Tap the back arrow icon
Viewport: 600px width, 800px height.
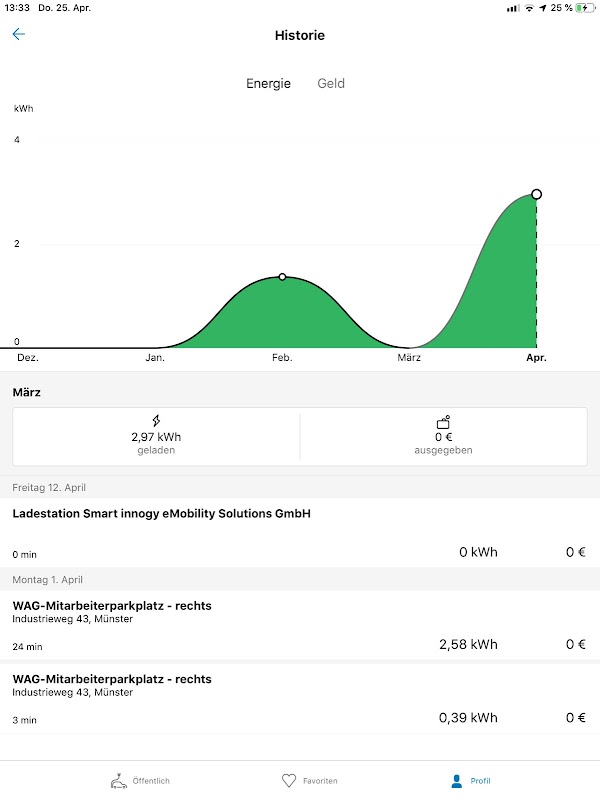[x=18, y=35]
